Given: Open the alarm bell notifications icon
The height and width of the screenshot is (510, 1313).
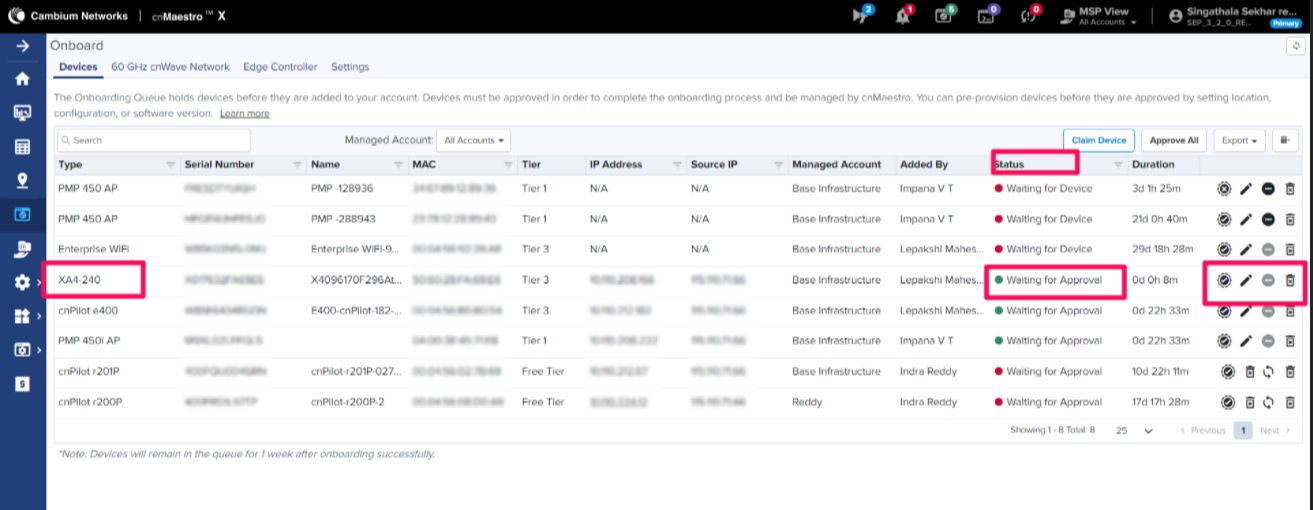Looking at the screenshot, I should [x=903, y=15].
